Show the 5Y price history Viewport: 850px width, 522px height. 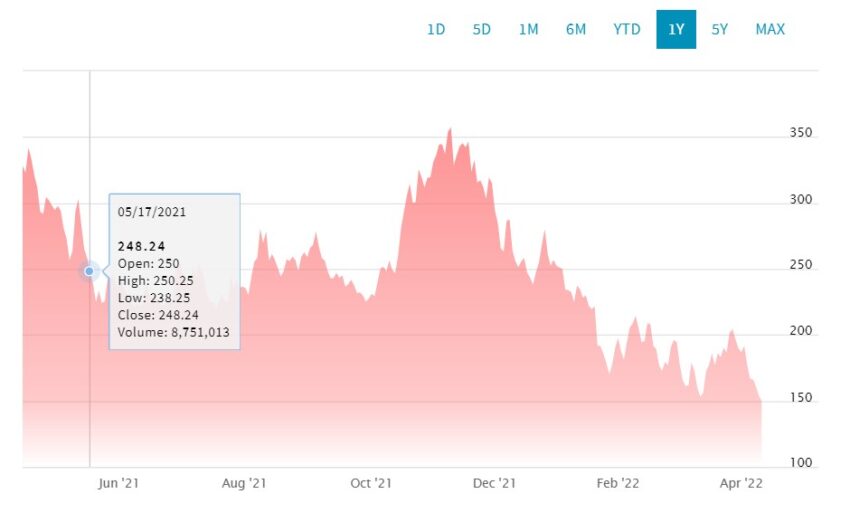pos(719,29)
